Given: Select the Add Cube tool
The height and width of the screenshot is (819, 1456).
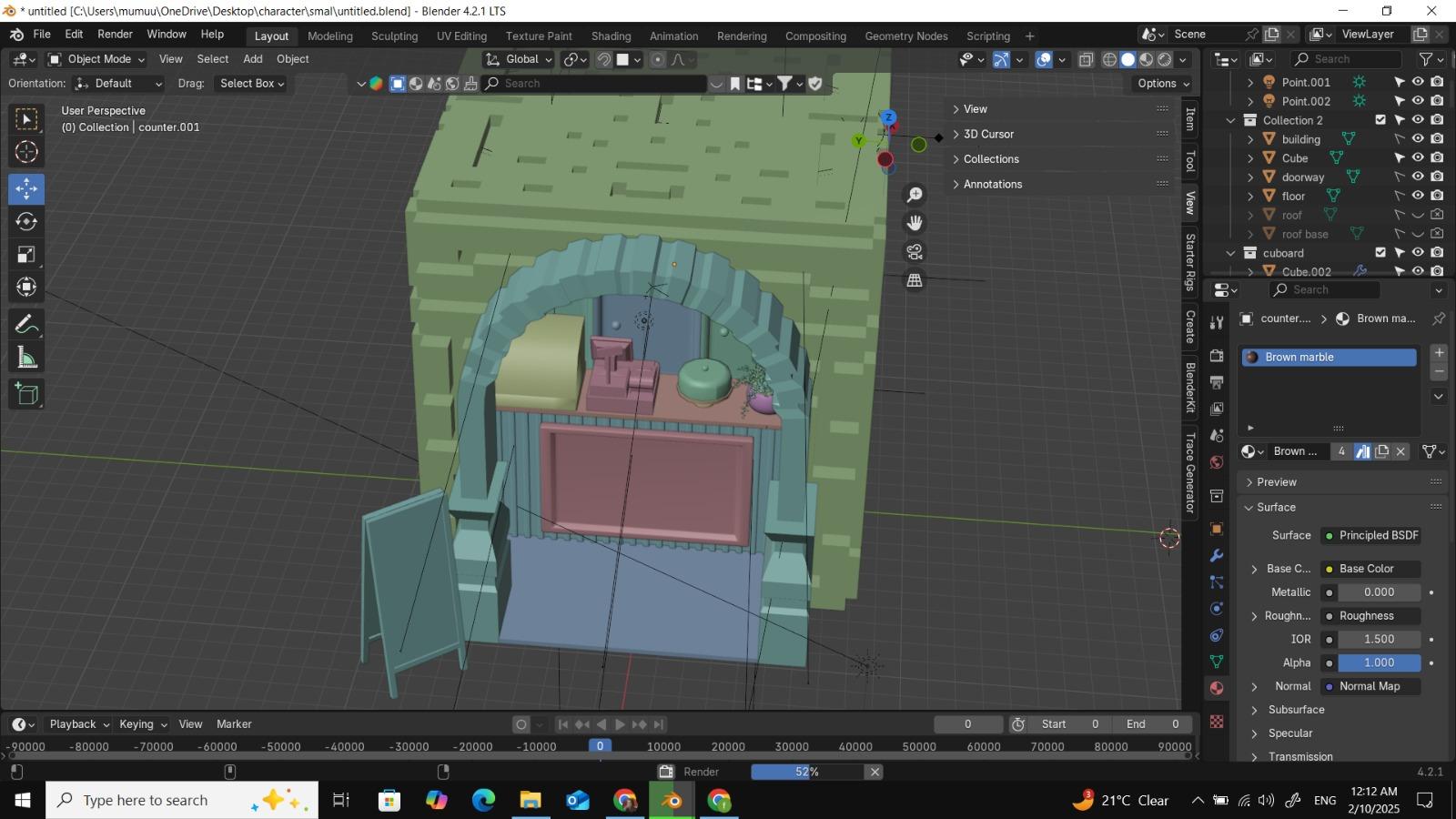Looking at the screenshot, I should (26, 395).
